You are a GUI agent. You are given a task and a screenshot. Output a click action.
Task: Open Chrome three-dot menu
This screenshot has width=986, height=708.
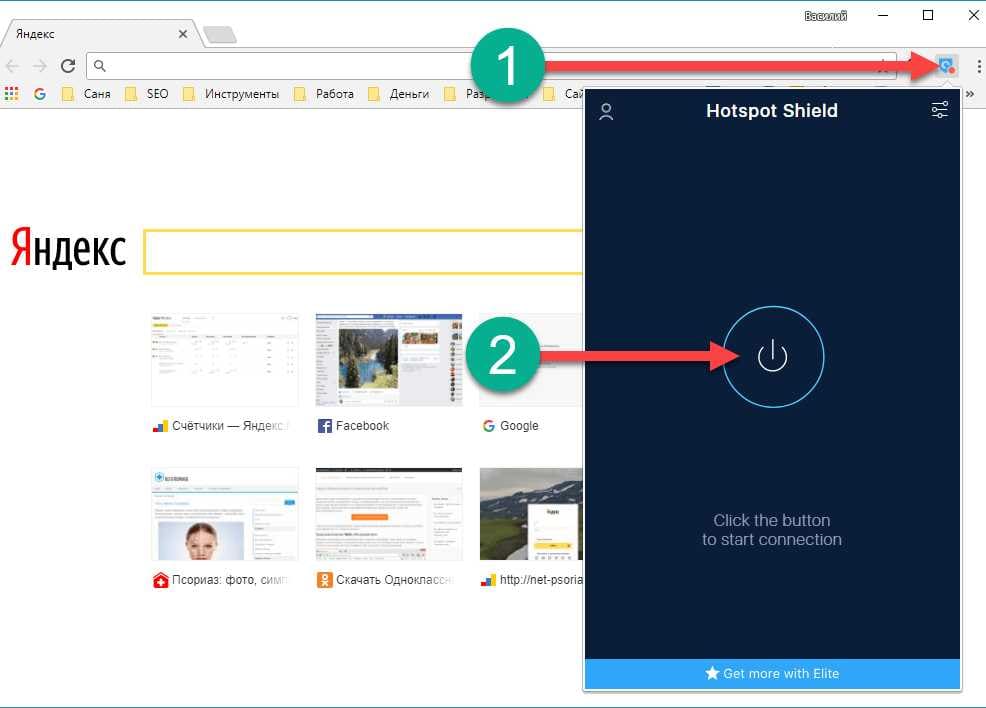tap(979, 65)
